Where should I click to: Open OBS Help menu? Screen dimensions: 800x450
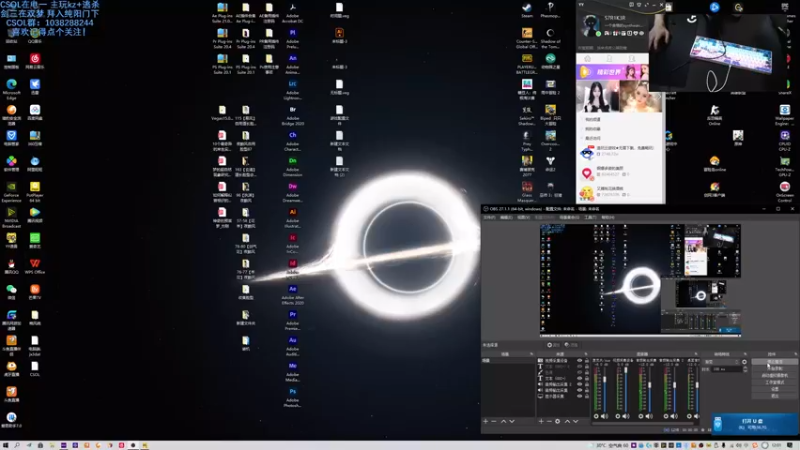coord(608,217)
